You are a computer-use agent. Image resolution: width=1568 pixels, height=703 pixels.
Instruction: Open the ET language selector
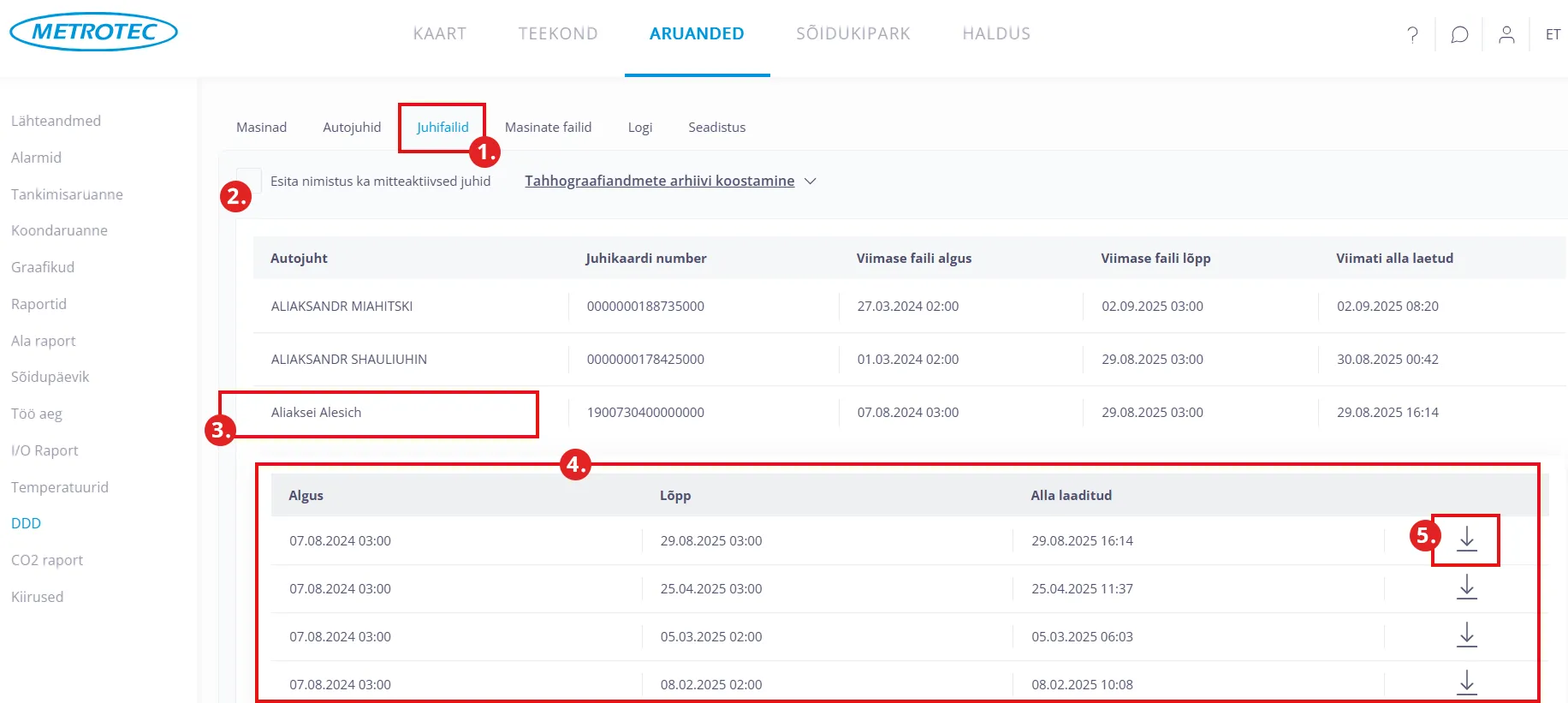pos(1553,34)
